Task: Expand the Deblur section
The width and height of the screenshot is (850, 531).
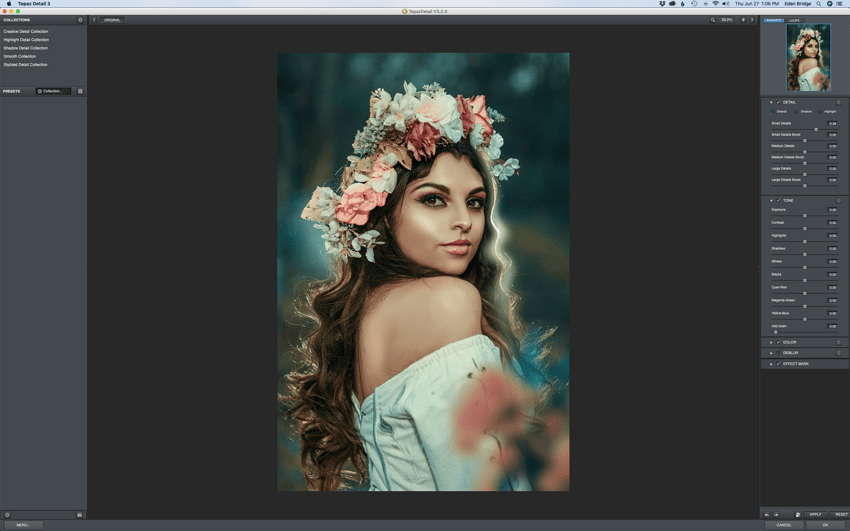Action: [771, 353]
